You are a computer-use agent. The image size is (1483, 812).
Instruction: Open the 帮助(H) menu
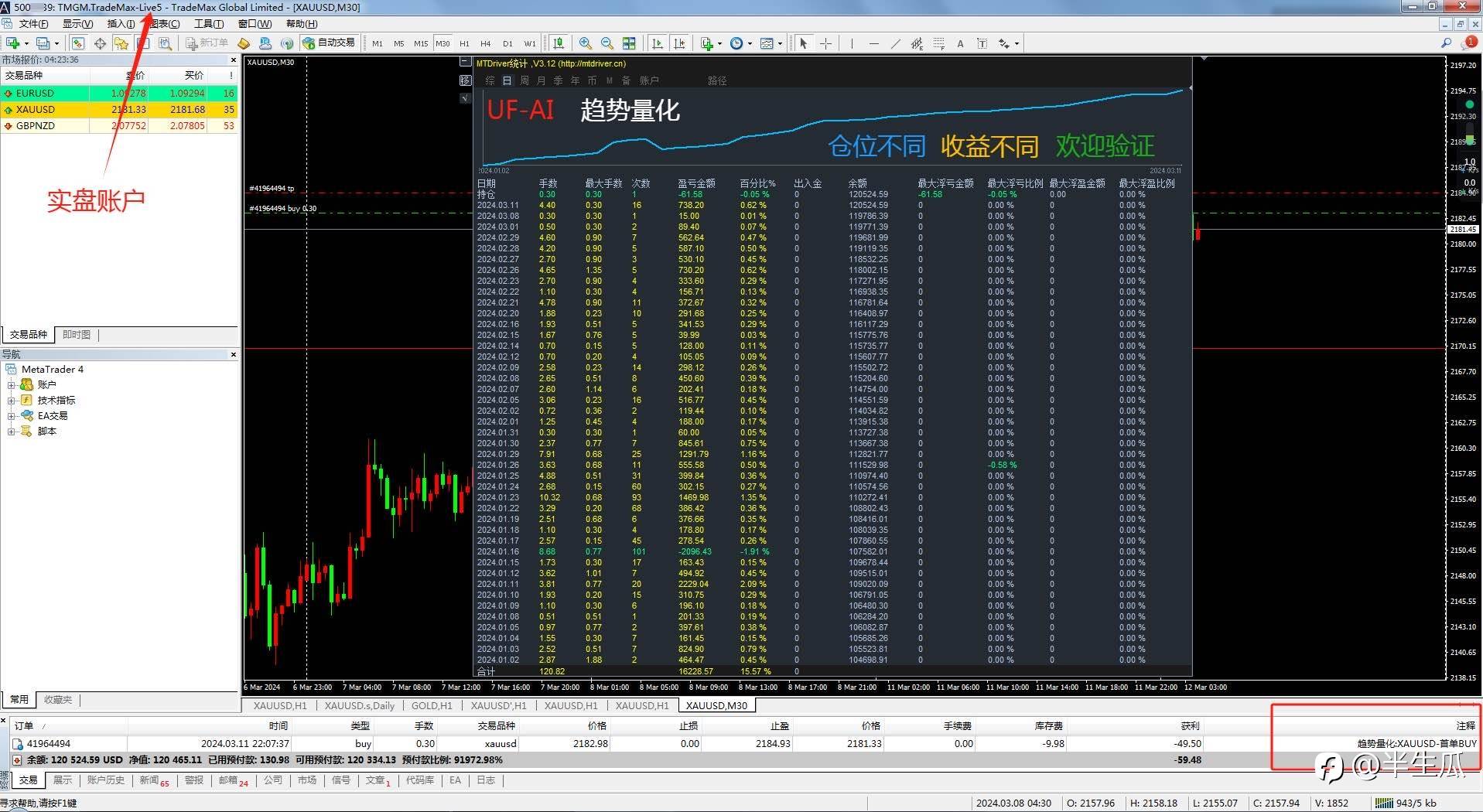[x=302, y=24]
